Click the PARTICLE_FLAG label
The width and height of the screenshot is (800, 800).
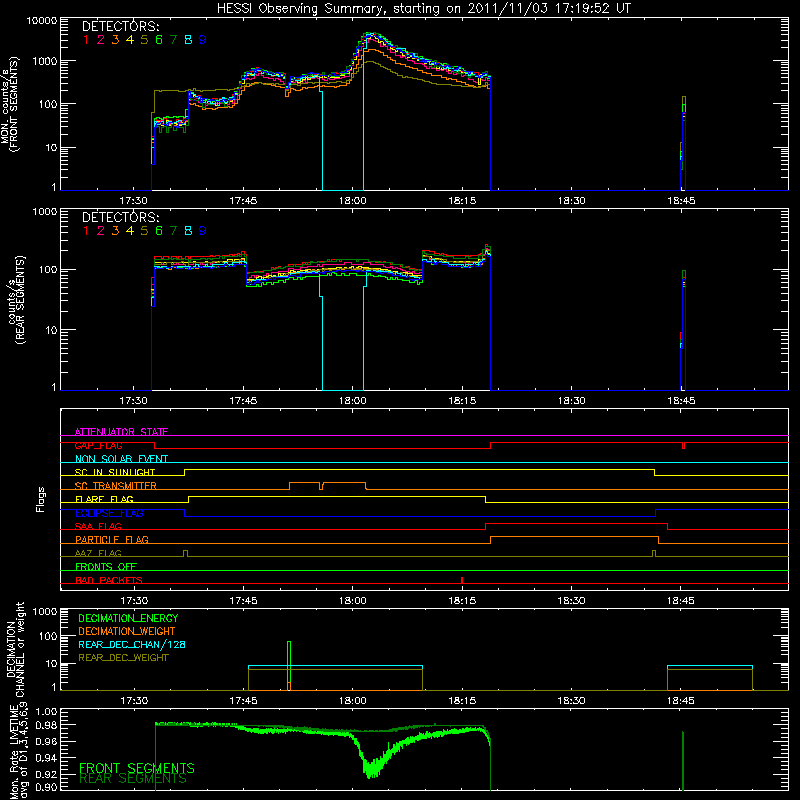112,540
